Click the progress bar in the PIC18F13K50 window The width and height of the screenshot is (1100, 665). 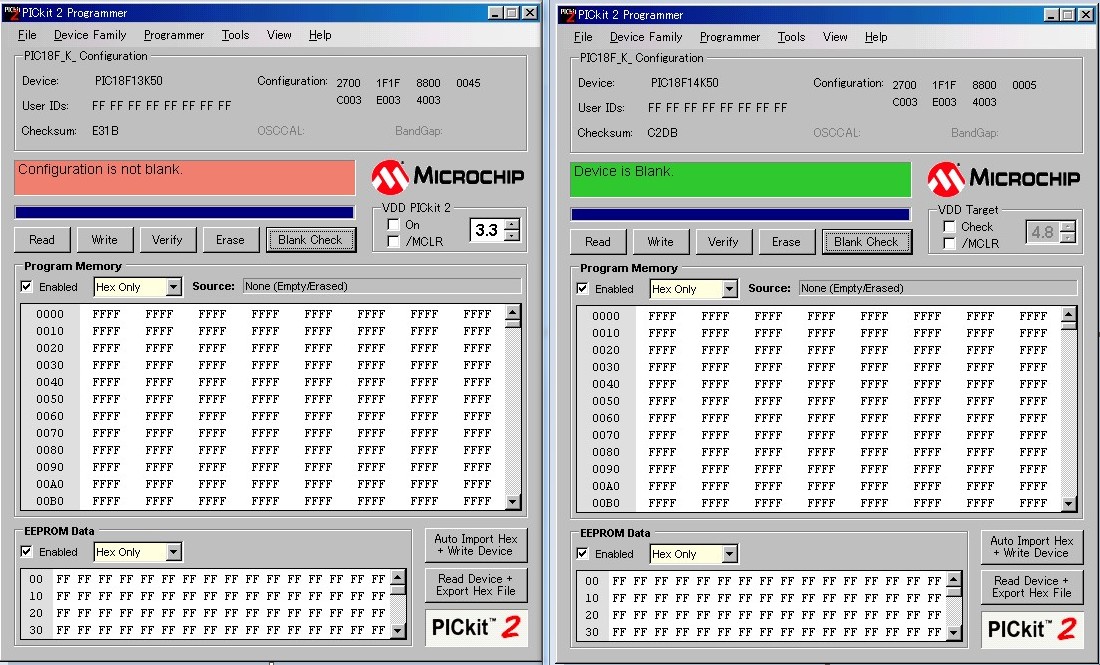[x=185, y=213]
